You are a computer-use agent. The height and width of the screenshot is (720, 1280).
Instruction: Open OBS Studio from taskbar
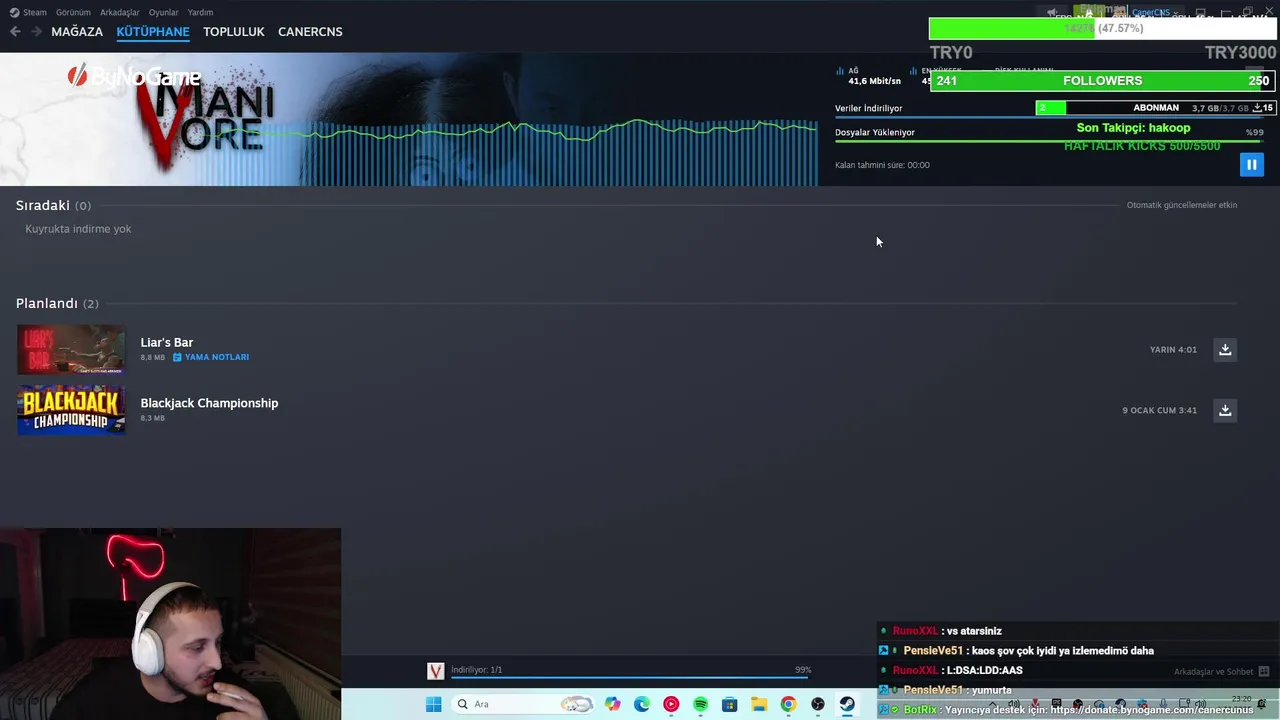pos(818,704)
